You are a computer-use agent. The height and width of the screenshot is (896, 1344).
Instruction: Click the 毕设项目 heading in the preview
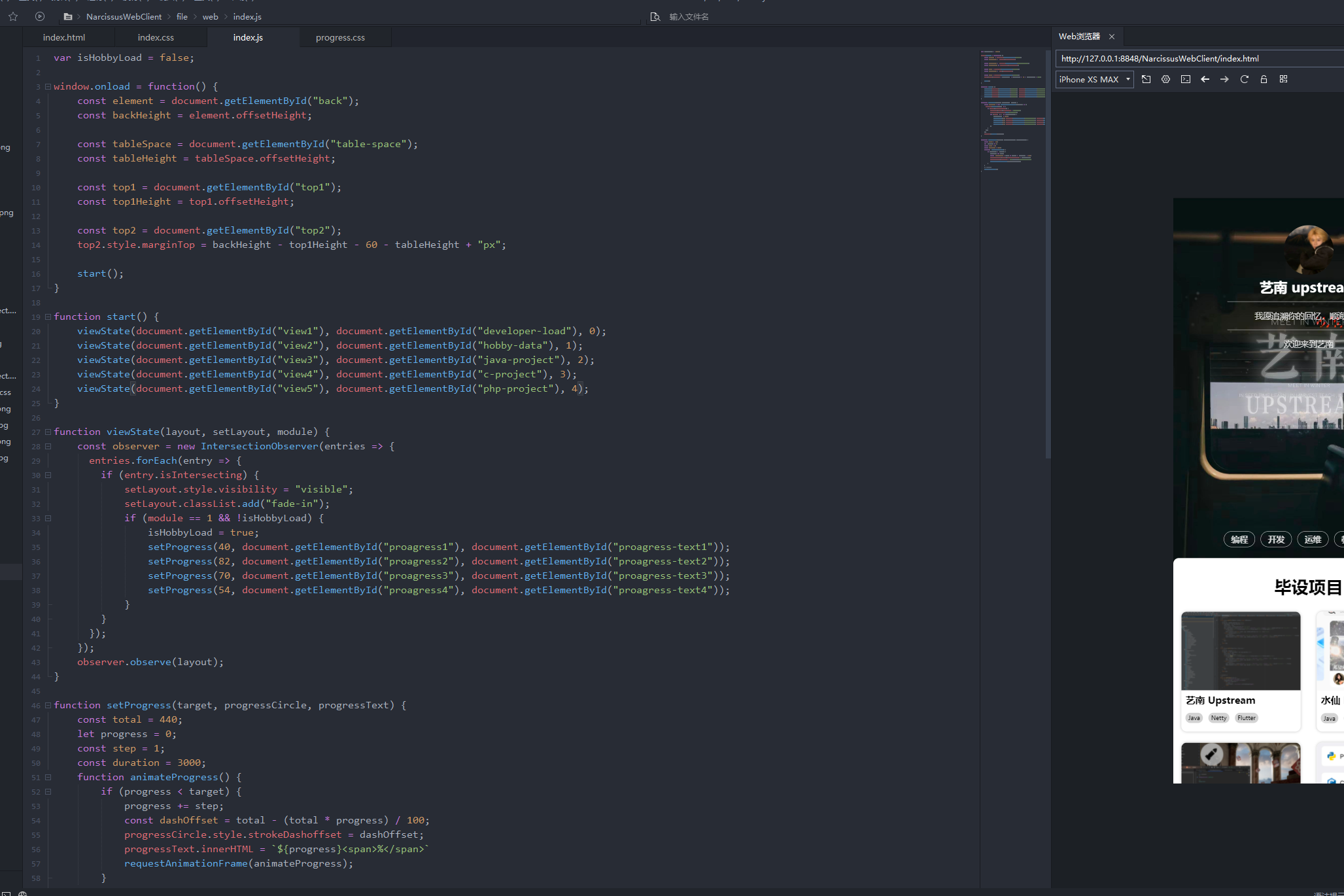(1308, 587)
